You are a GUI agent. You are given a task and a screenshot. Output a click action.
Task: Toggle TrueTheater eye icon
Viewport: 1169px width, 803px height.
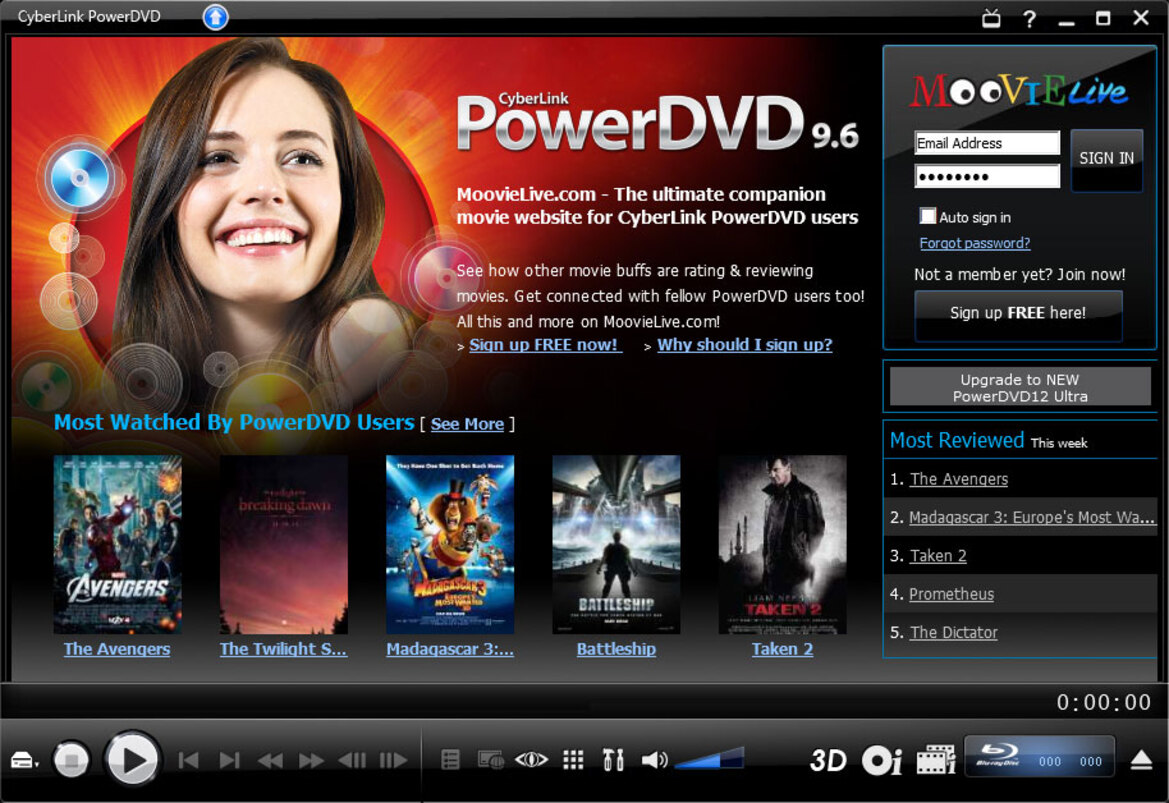531,761
